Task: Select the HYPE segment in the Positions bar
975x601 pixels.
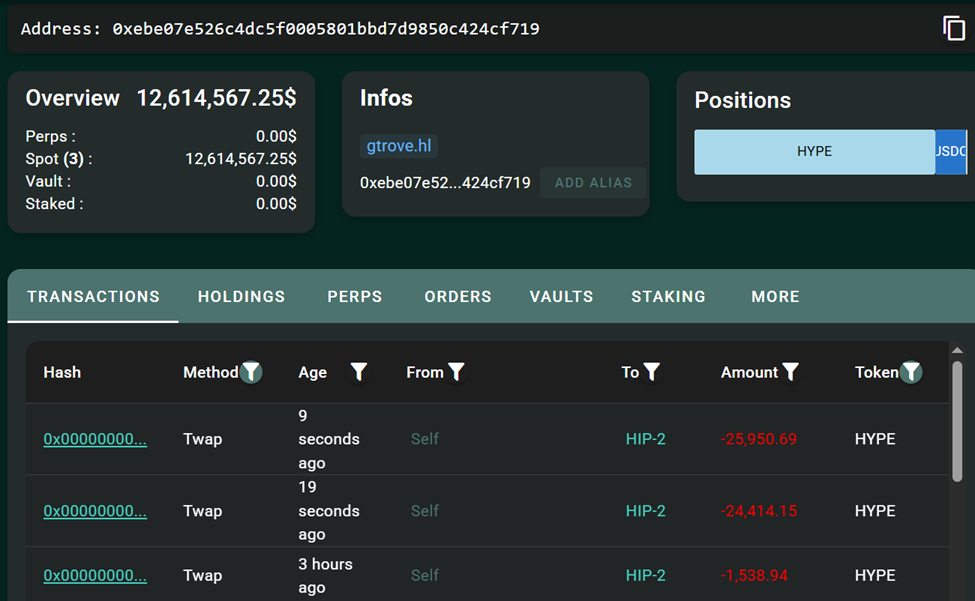Action: point(814,152)
